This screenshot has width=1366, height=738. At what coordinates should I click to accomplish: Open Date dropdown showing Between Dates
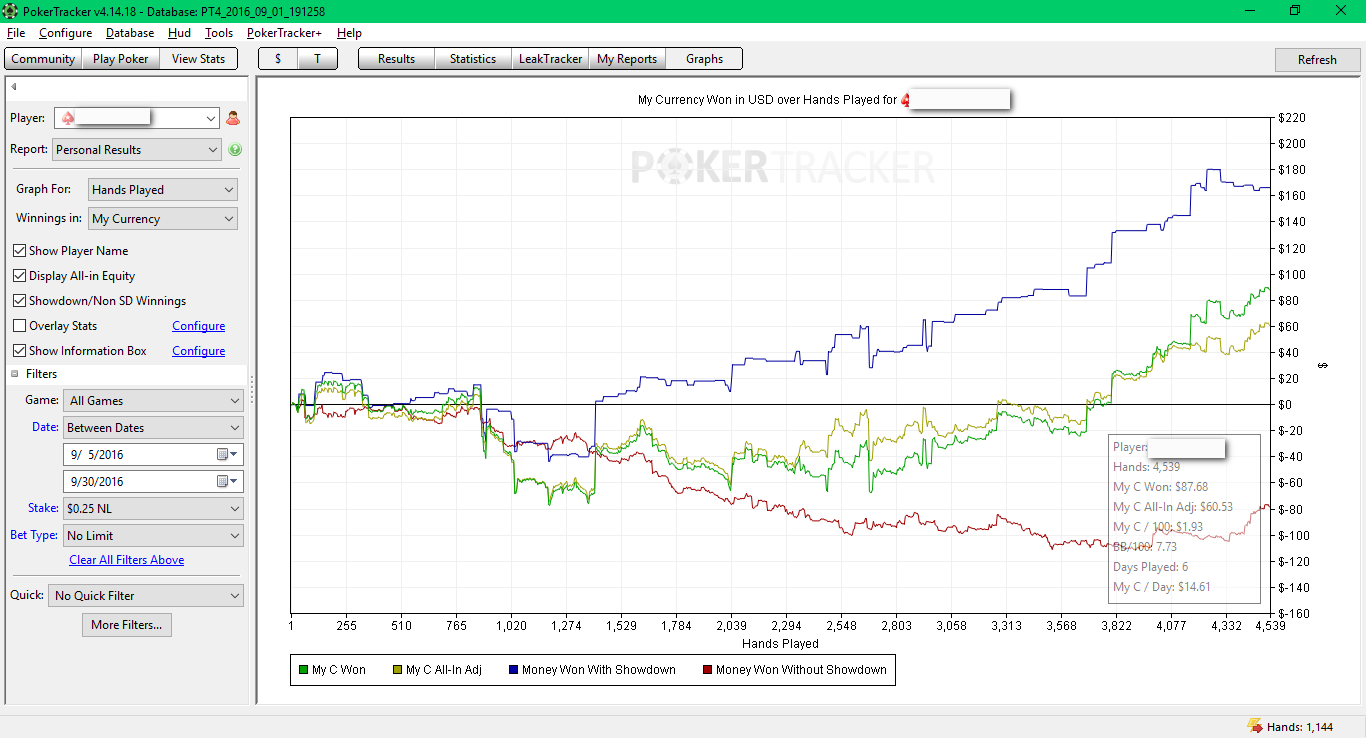click(153, 428)
